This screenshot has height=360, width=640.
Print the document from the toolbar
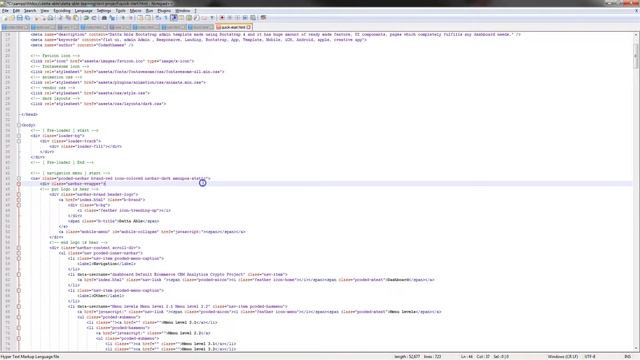pyautogui.click(x=51, y=18)
